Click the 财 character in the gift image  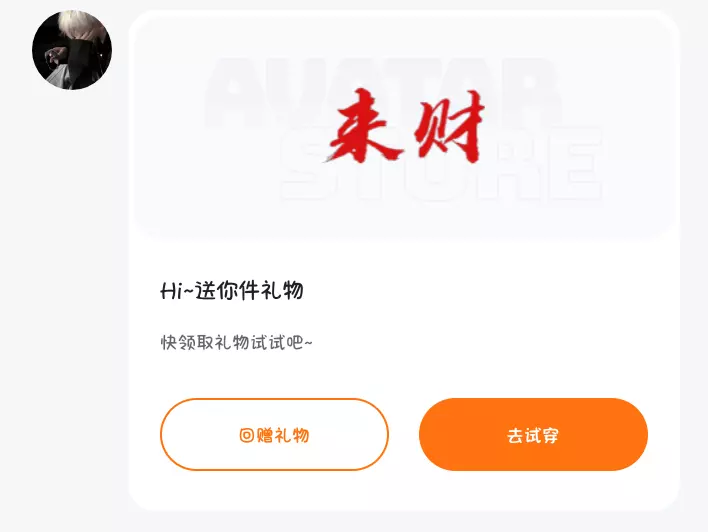click(x=448, y=125)
